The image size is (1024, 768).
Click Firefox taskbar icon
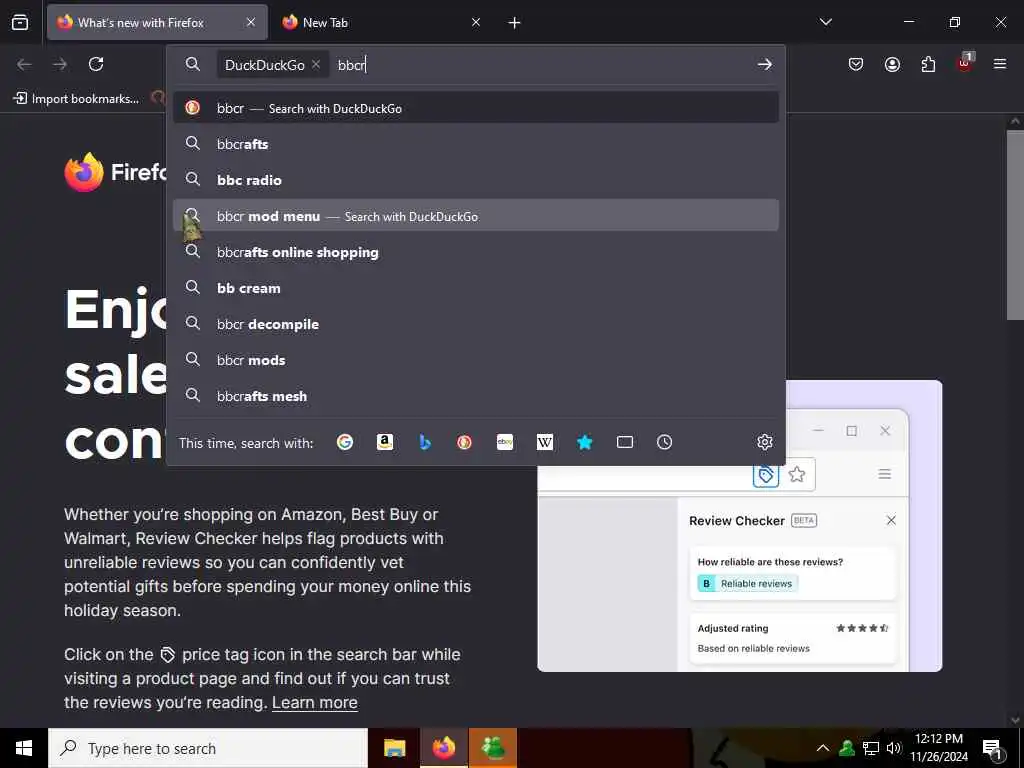pos(443,748)
